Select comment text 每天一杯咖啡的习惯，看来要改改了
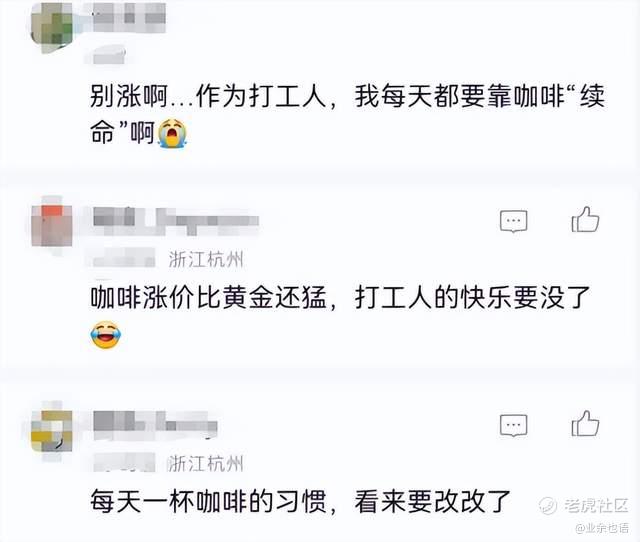Image resolution: width=640 pixels, height=542 pixels. (x=300, y=502)
